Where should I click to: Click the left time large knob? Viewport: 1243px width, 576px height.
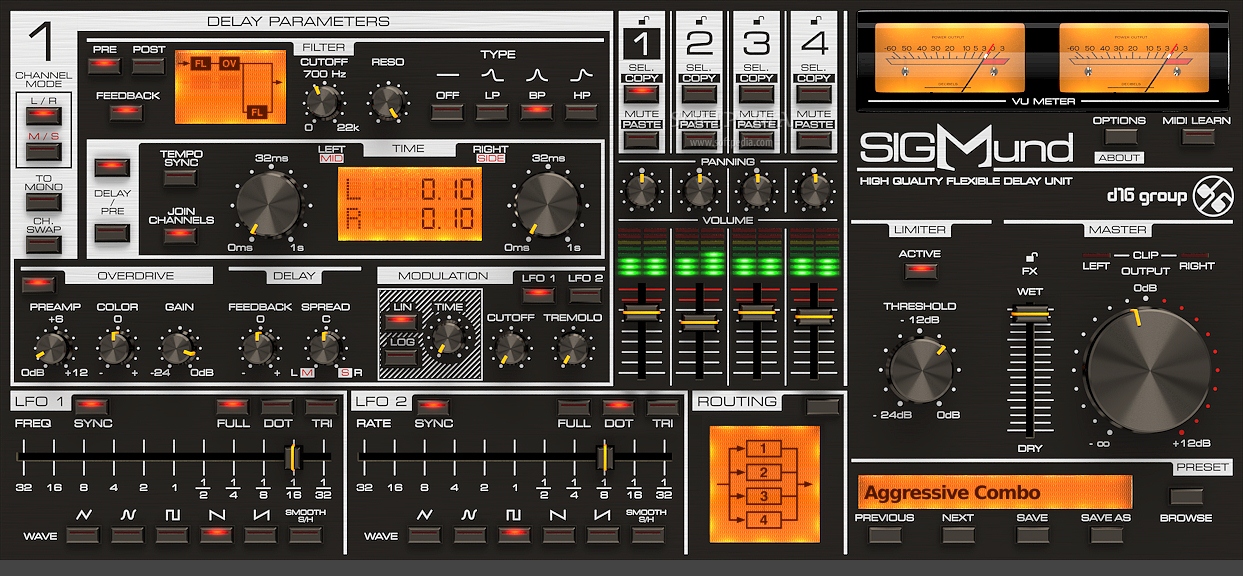click(x=268, y=205)
